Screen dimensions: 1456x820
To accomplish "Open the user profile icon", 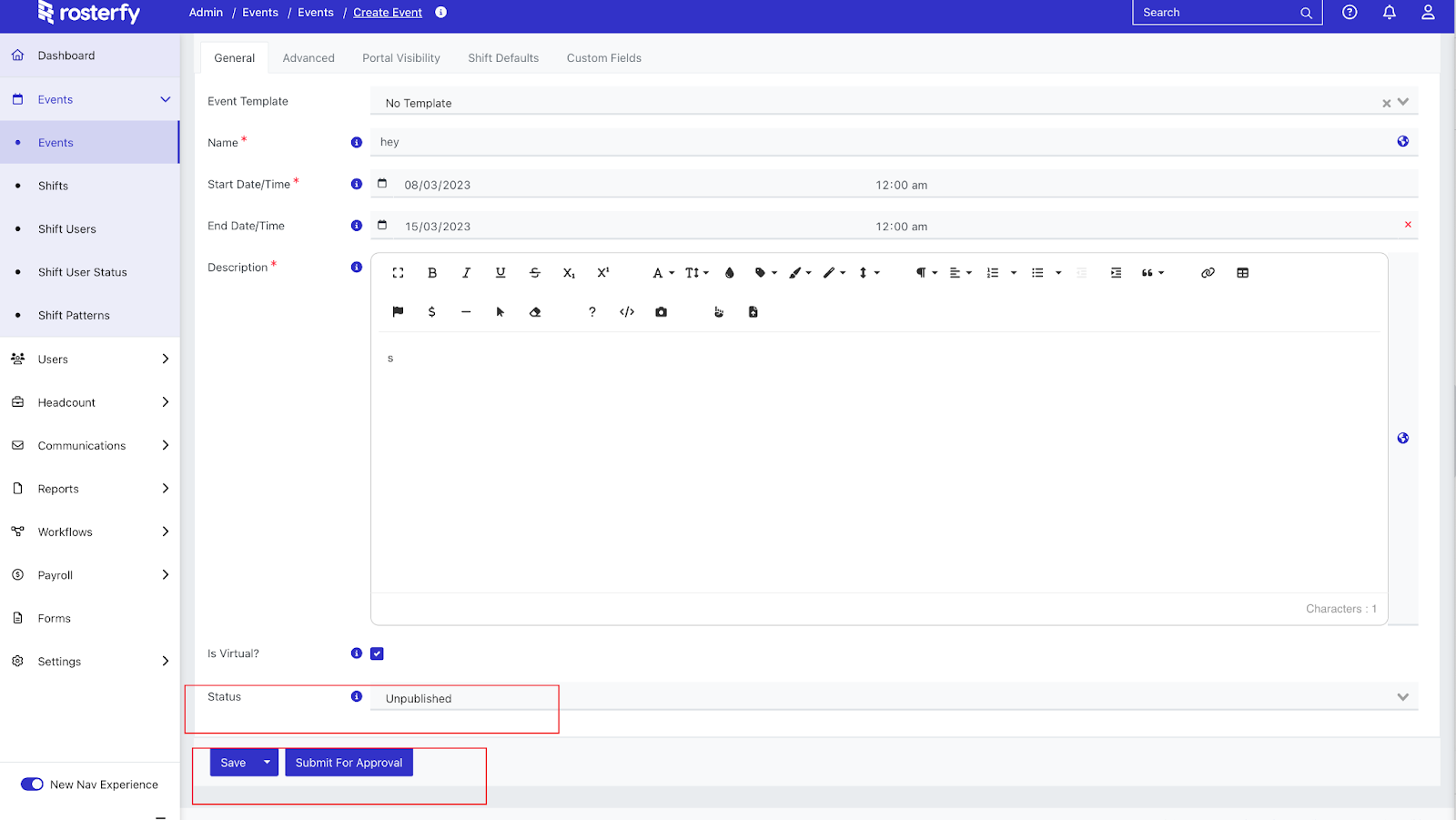I will coord(1428,13).
